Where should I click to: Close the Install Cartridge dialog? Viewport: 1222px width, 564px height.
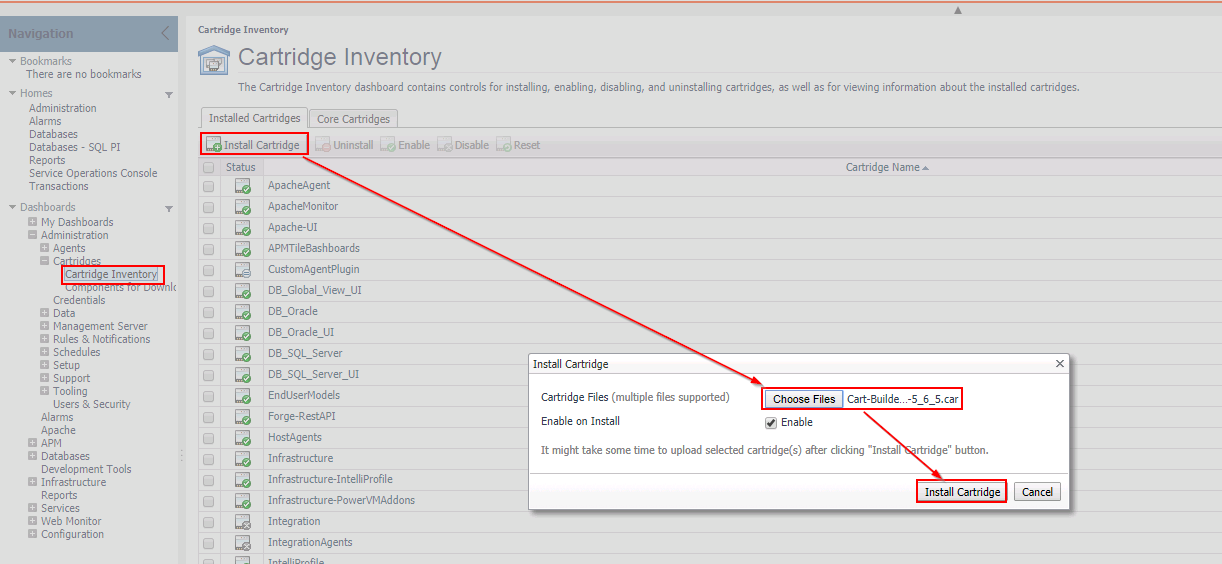tap(1058, 364)
